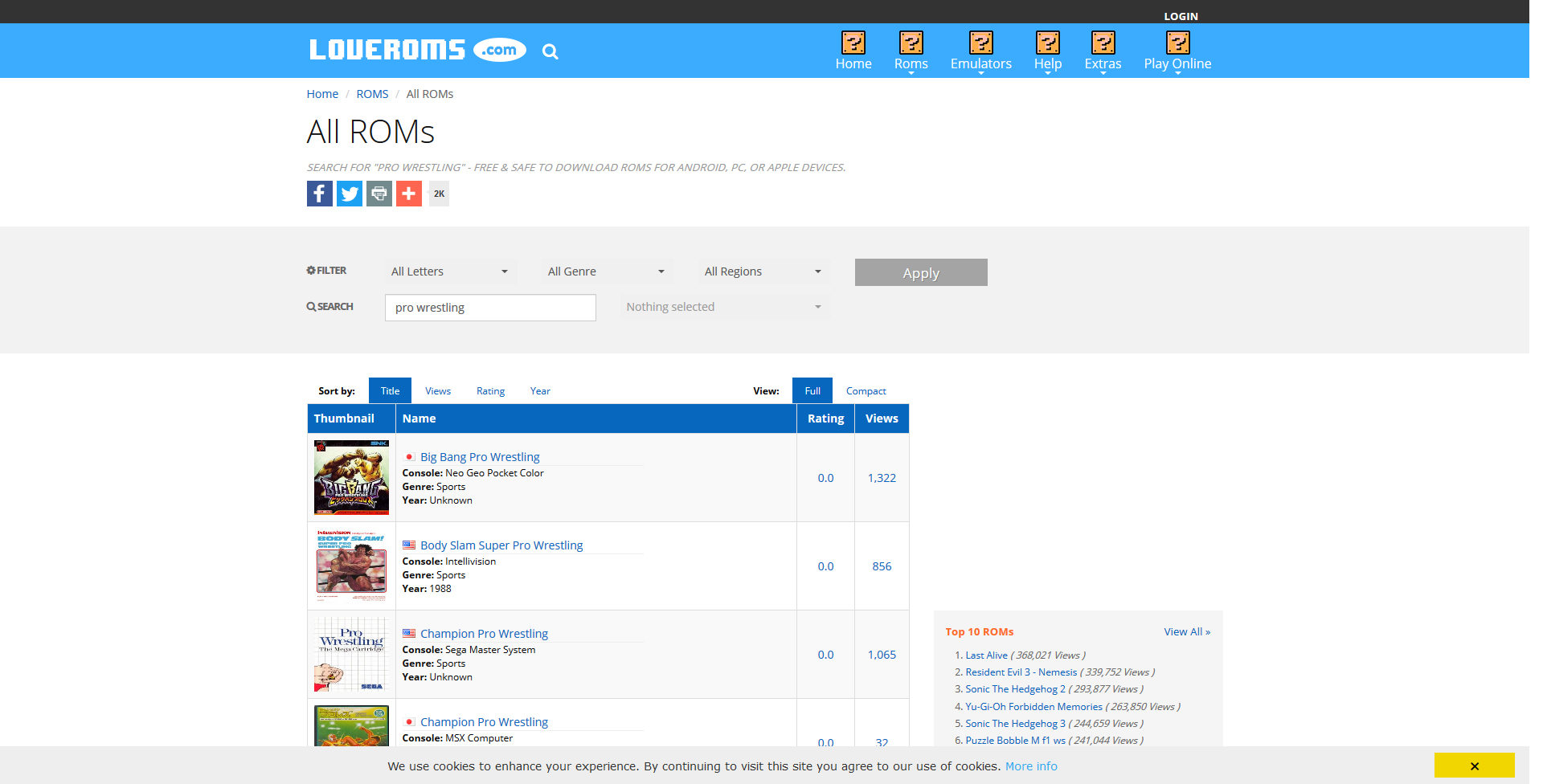This screenshot has height=784, width=1543.
Task: Sort results by Rating
Action: pos(490,391)
